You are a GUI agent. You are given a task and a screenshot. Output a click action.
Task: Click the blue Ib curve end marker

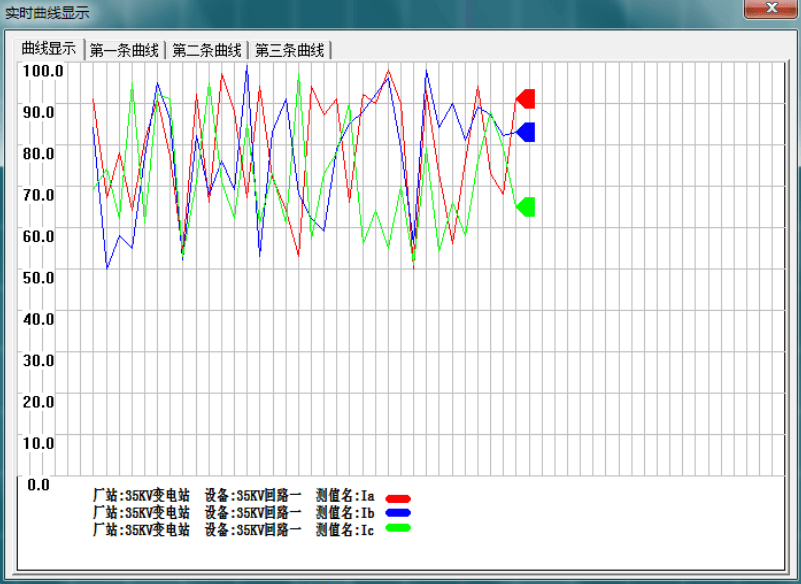pos(526,132)
